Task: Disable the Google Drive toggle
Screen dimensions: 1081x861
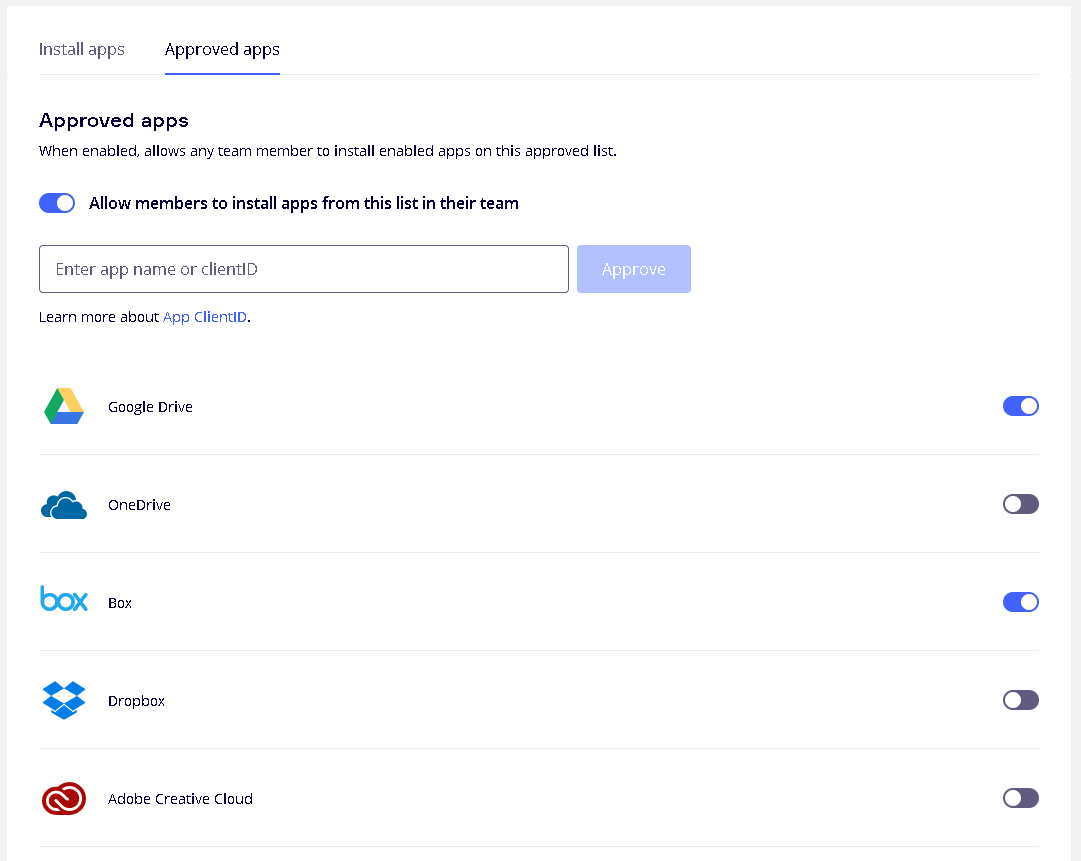Action: pos(1020,406)
